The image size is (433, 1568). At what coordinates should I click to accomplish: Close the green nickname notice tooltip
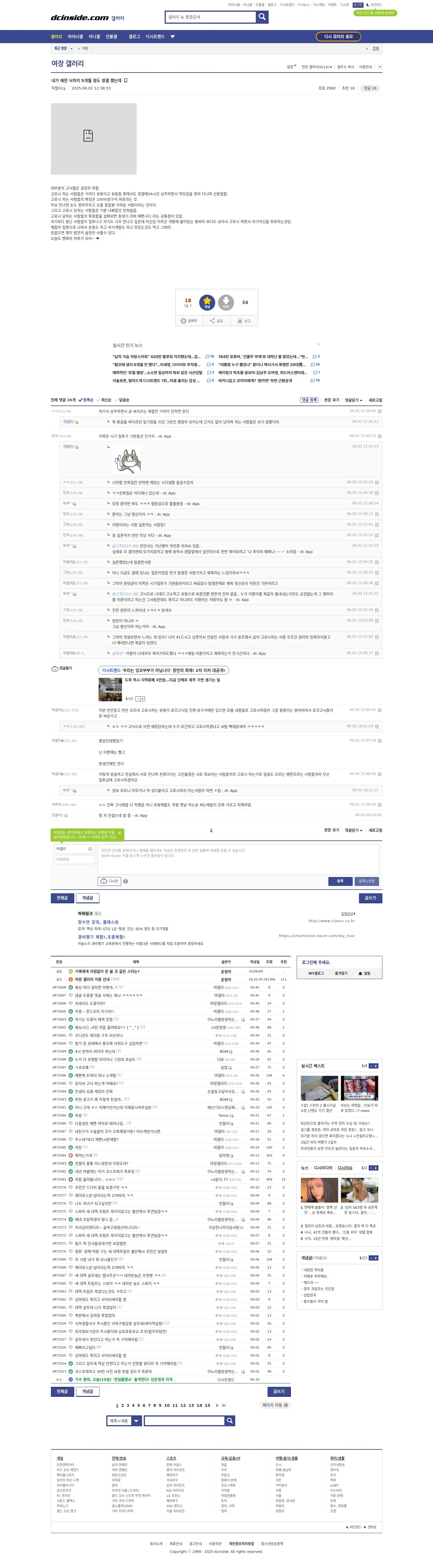[x=119, y=833]
